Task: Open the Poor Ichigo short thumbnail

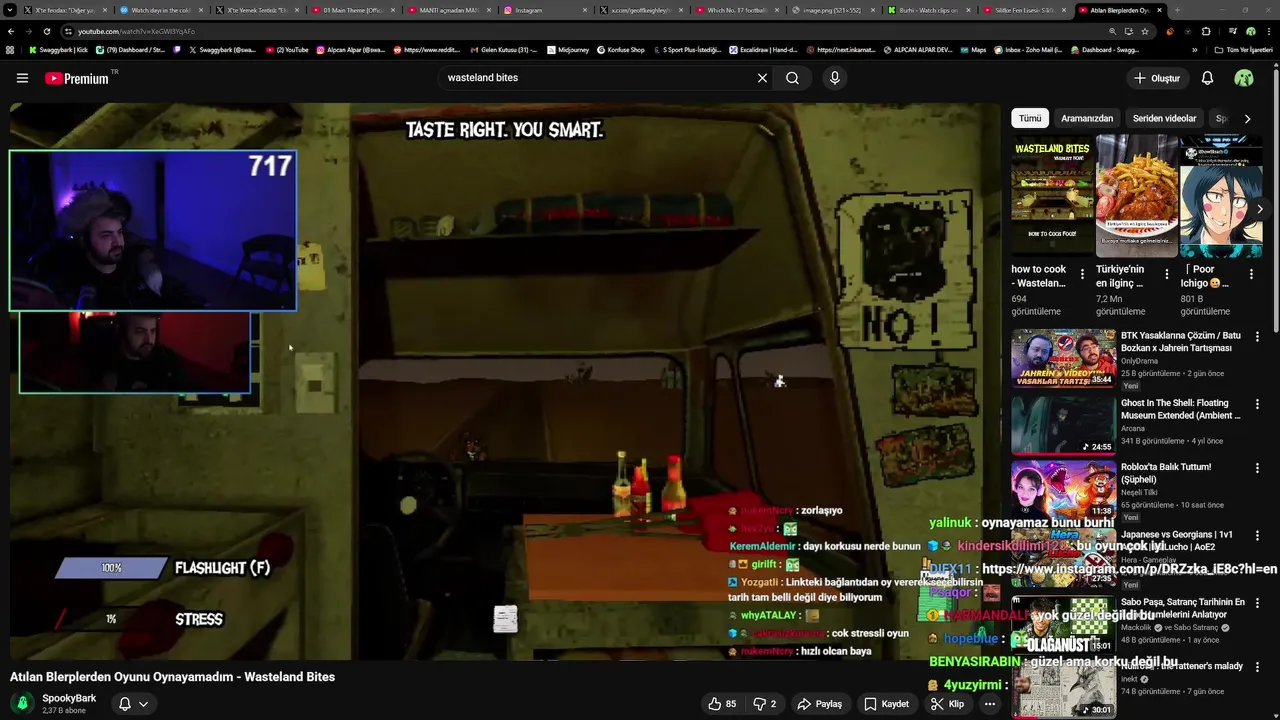Action: 1221,196
